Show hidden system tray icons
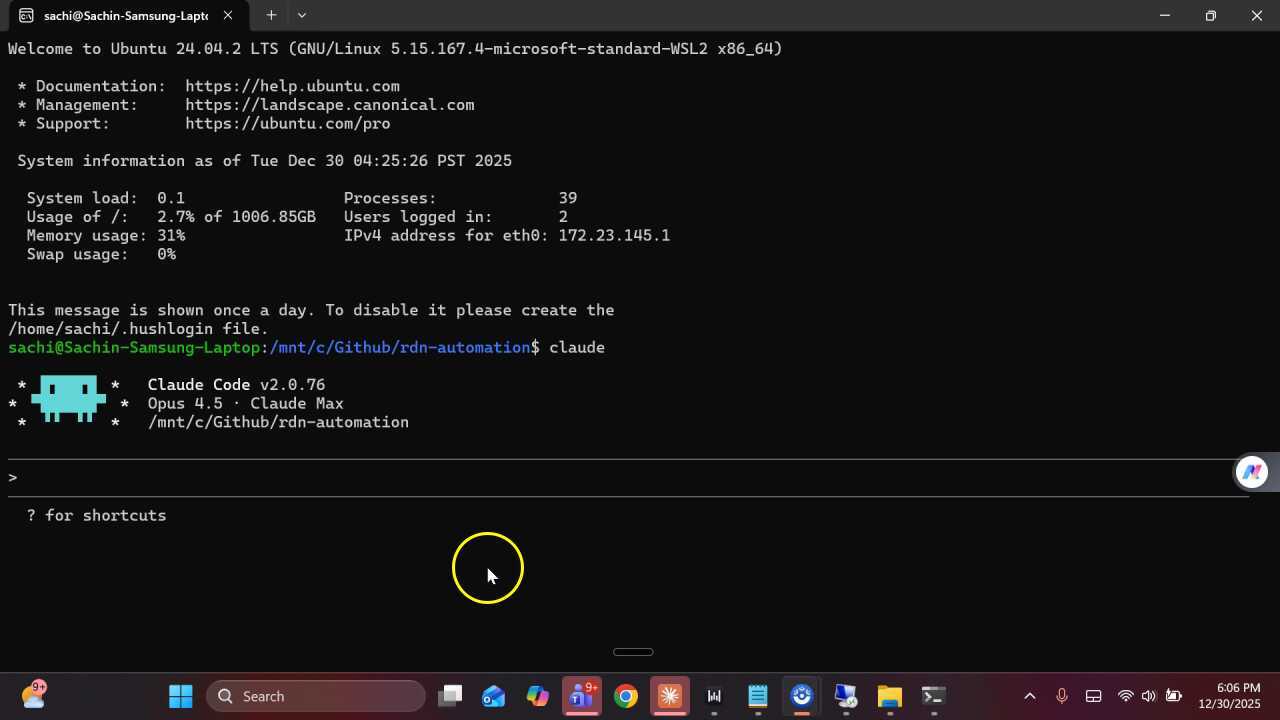Screen dimensions: 1280x720 tap(1030, 696)
